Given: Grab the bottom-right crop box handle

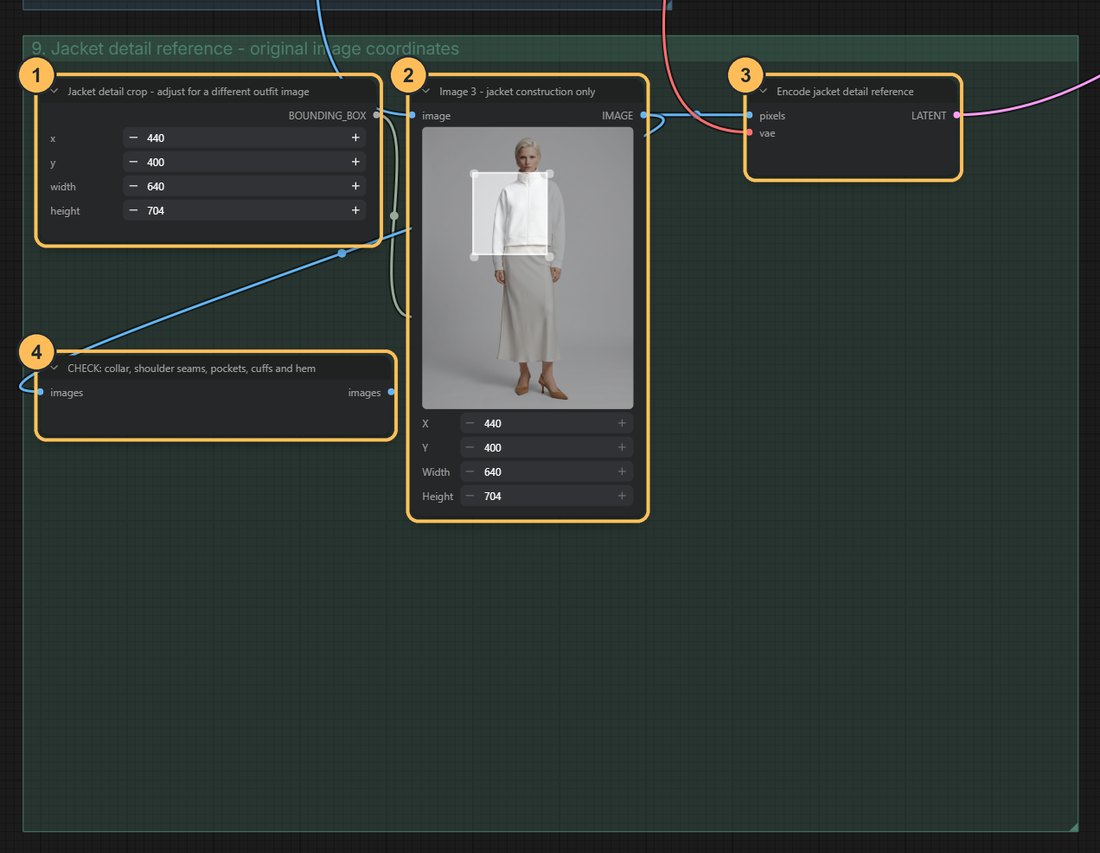Looking at the screenshot, I should pyautogui.click(x=549, y=257).
